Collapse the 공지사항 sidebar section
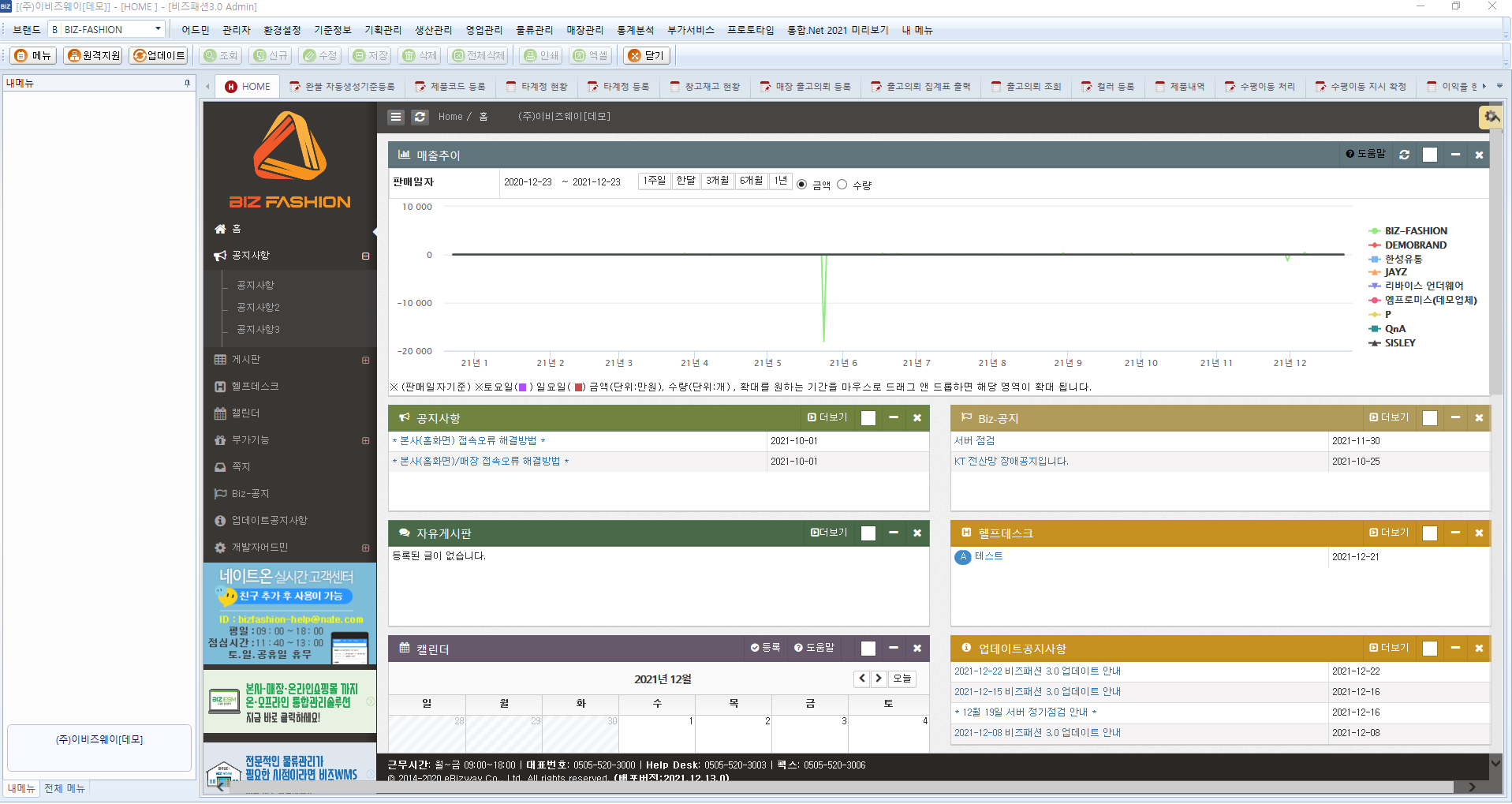 coord(365,256)
